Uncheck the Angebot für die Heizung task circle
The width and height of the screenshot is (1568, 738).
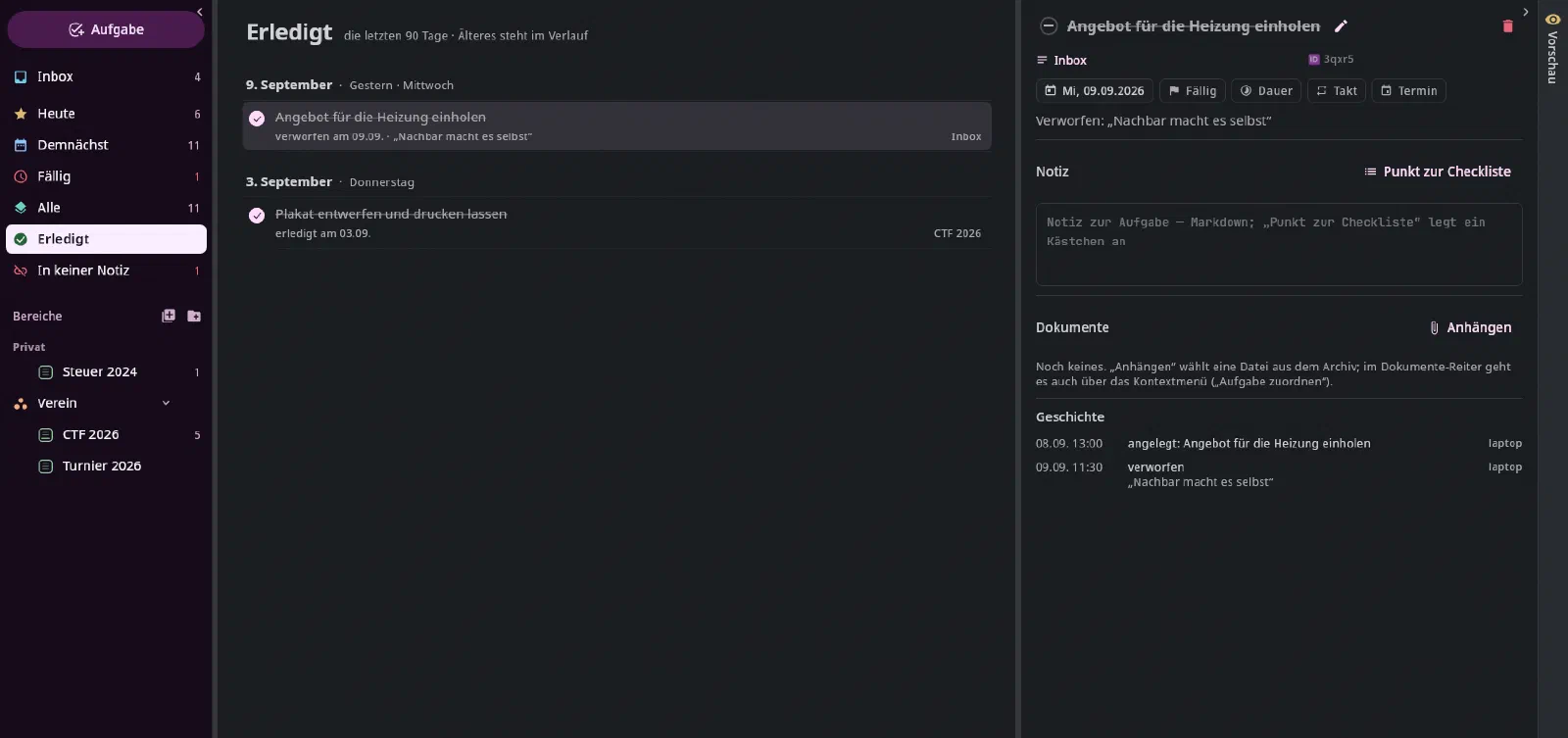257,119
